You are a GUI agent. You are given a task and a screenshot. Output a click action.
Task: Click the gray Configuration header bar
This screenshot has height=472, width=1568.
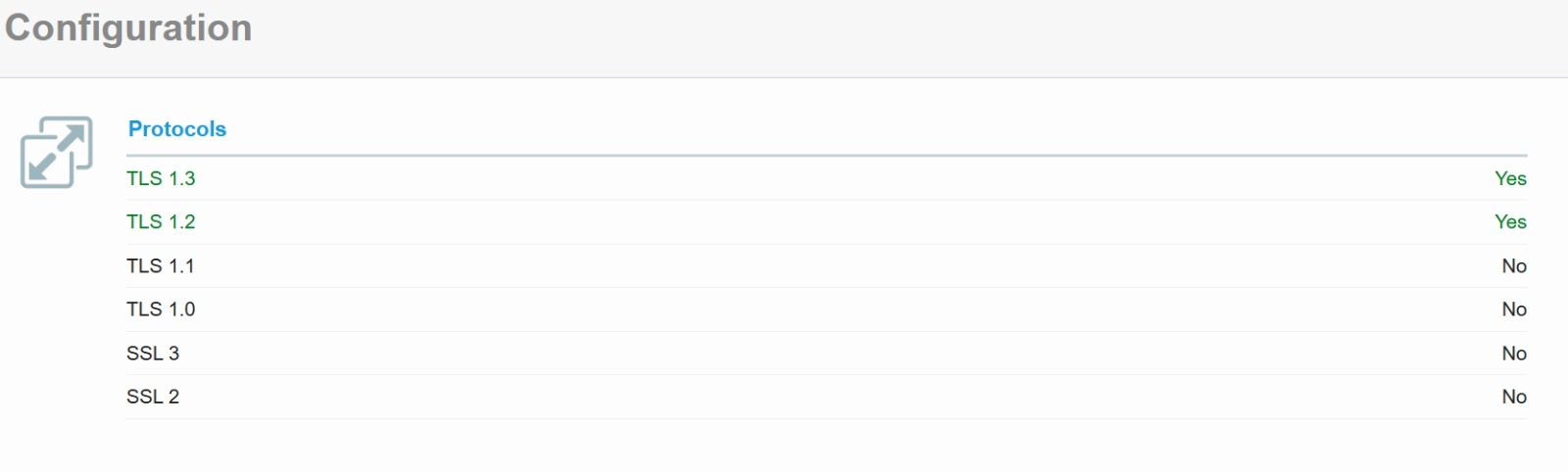coord(784,38)
